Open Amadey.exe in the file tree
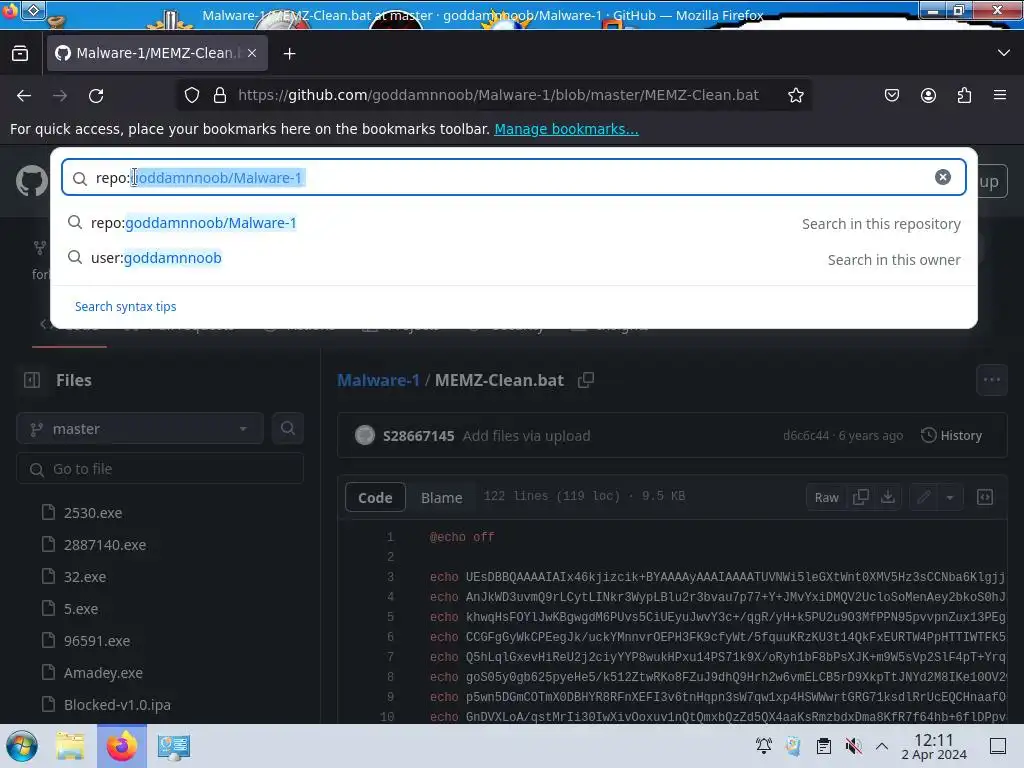Screen dimensions: 1024x768 point(103,673)
